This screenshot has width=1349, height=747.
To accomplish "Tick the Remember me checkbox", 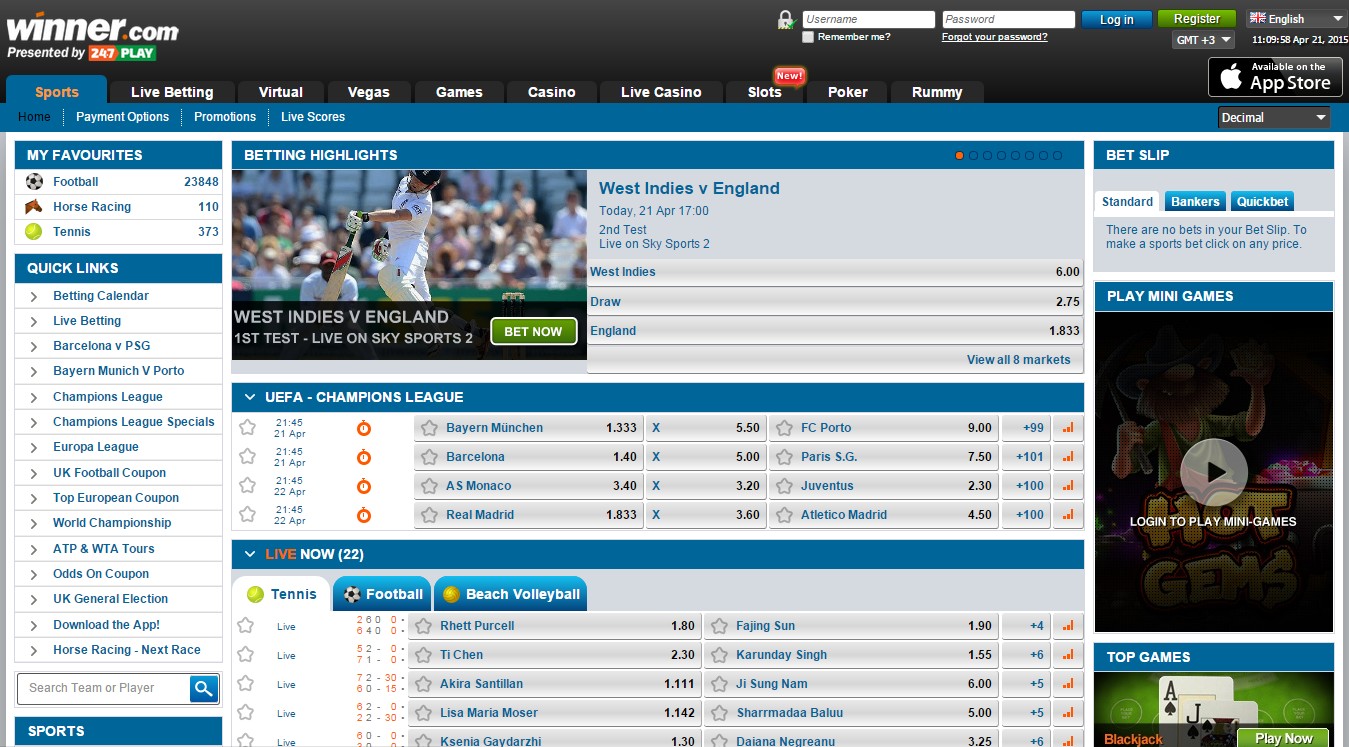I will click(x=808, y=37).
